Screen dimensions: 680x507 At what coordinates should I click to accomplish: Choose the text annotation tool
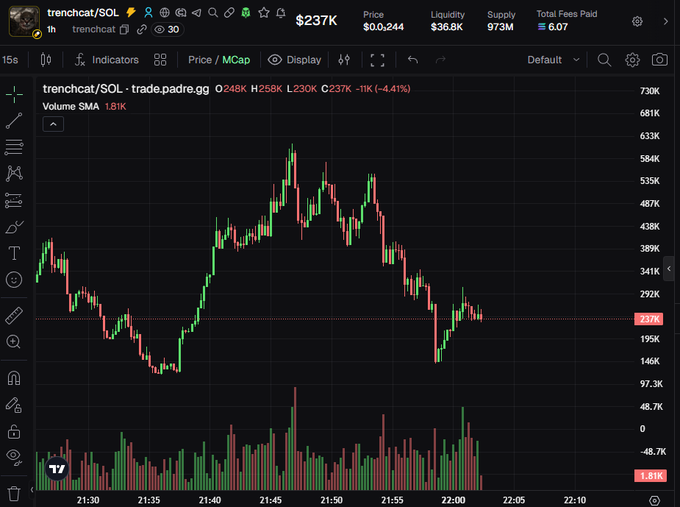click(x=14, y=253)
